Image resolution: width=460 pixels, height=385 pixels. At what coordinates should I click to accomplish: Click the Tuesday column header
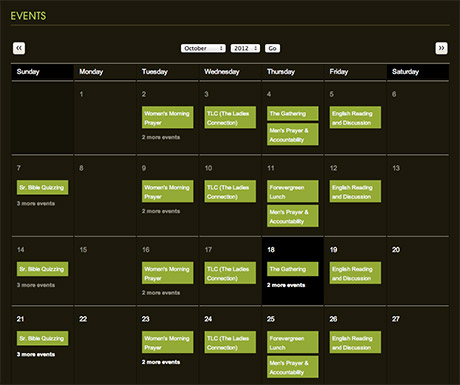click(167, 72)
